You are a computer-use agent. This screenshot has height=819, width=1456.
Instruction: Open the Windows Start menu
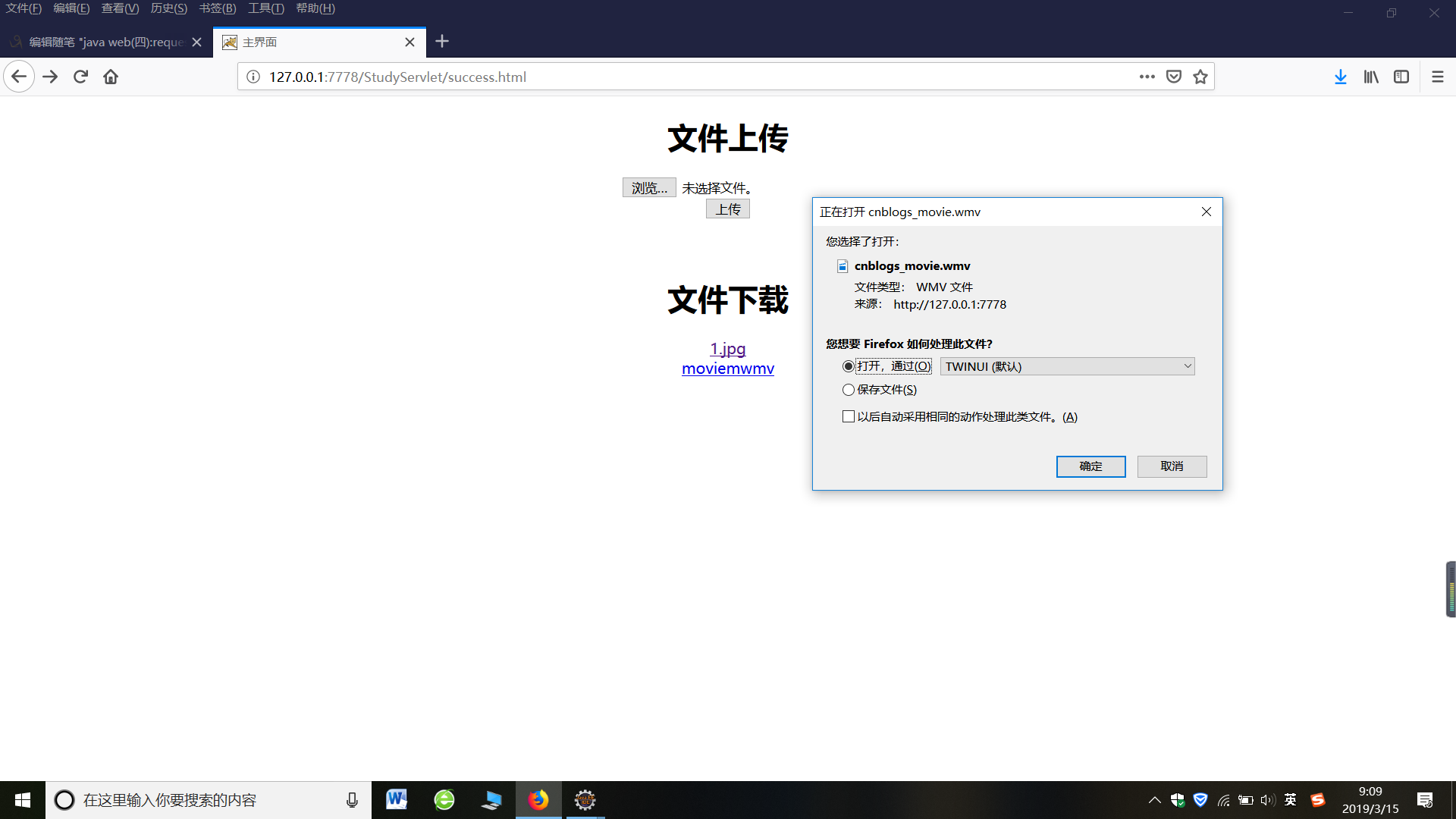point(23,800)
